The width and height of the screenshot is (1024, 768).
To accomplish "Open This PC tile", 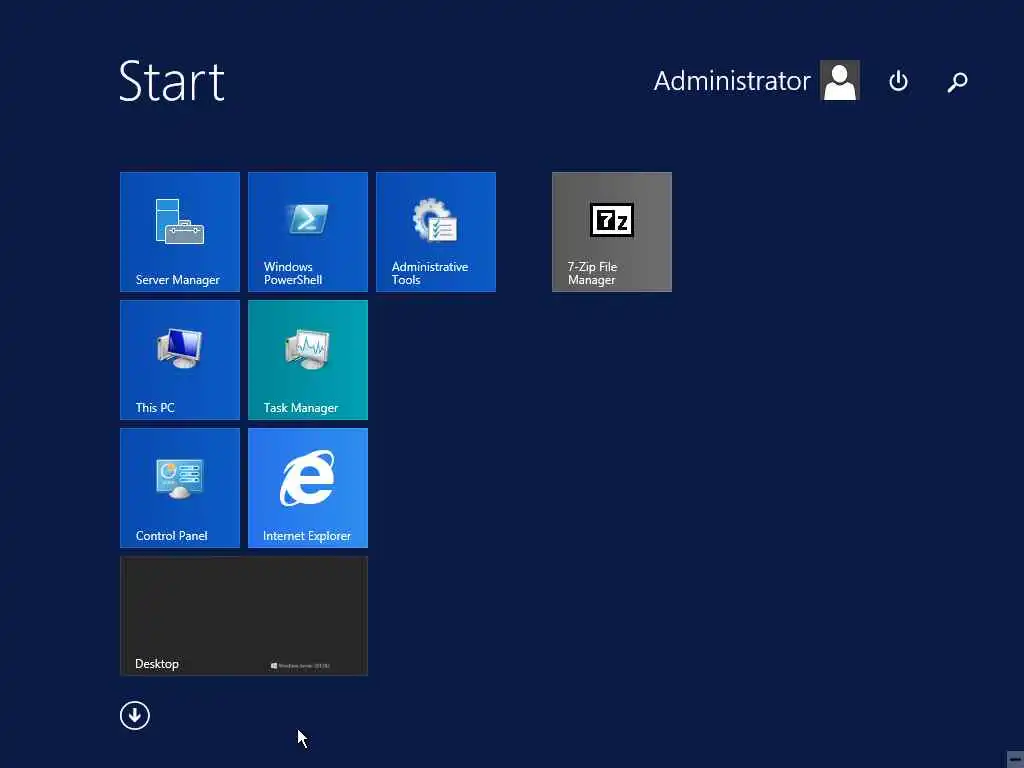I will pos(180,360).
